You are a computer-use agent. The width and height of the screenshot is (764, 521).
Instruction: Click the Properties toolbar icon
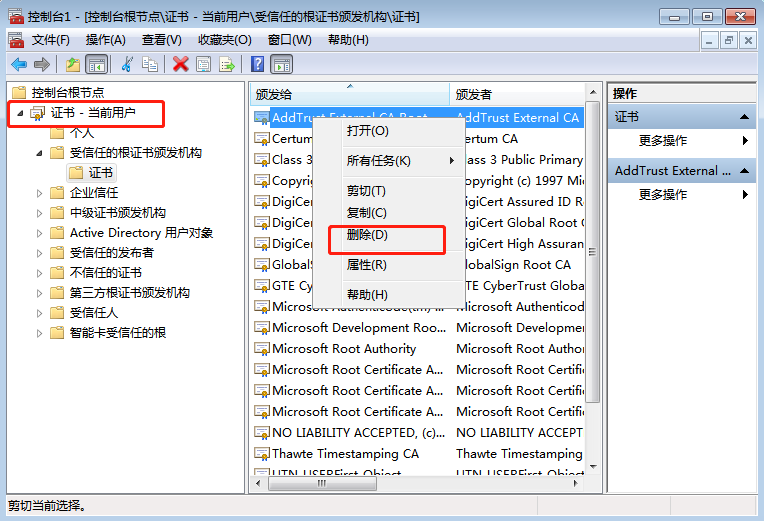204,64
